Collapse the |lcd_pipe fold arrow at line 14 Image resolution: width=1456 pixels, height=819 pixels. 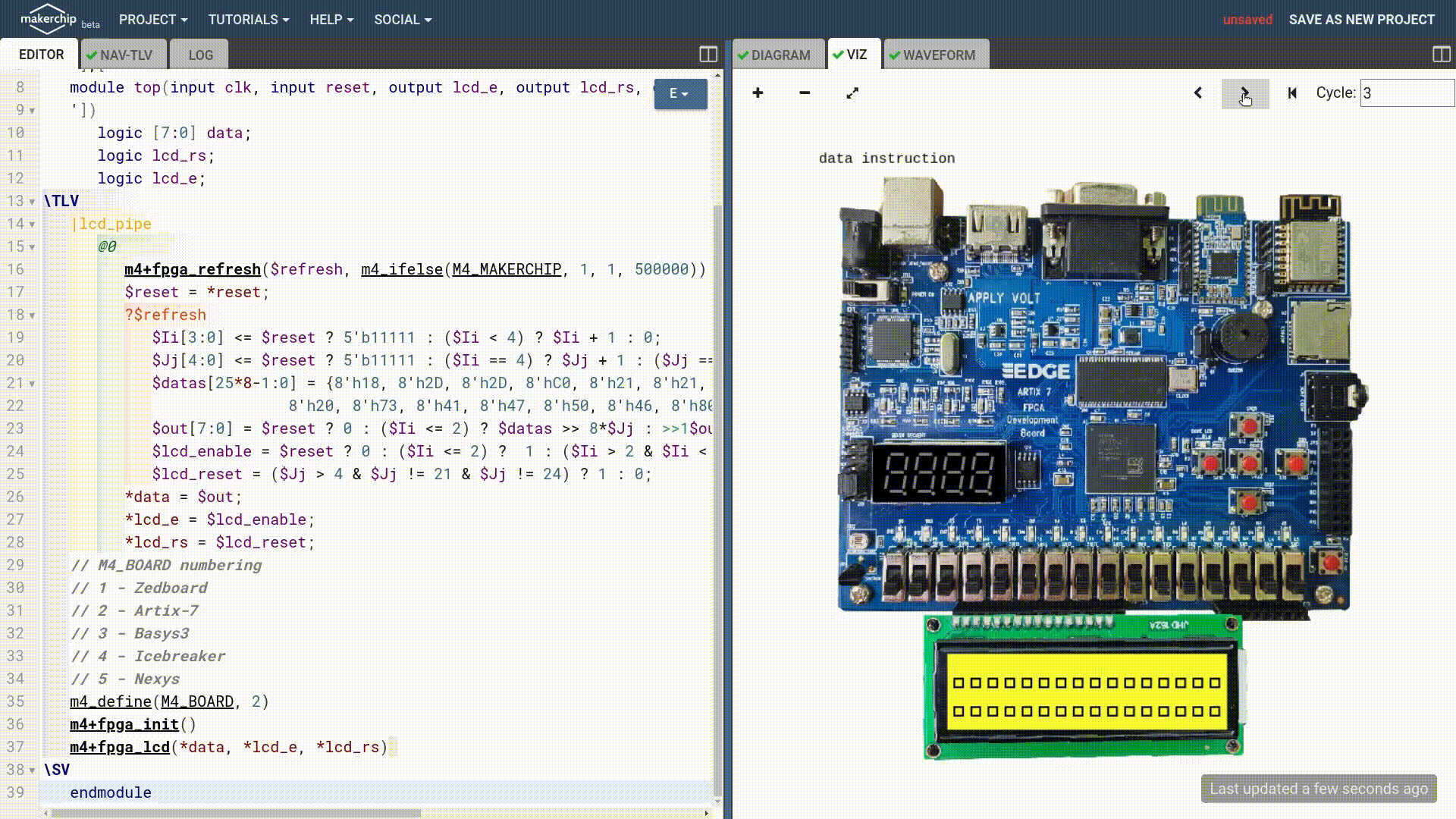click(x=32, y=224)
